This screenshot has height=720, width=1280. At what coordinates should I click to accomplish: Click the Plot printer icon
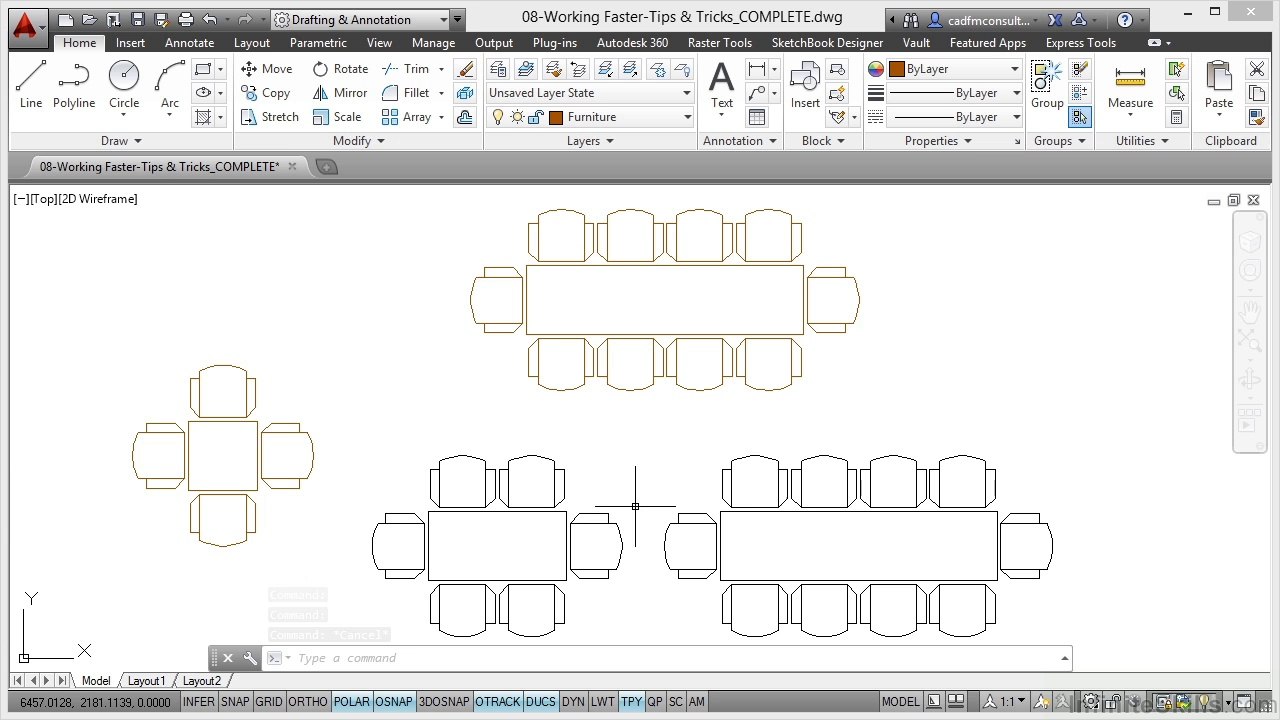click(x=186, y=19)
